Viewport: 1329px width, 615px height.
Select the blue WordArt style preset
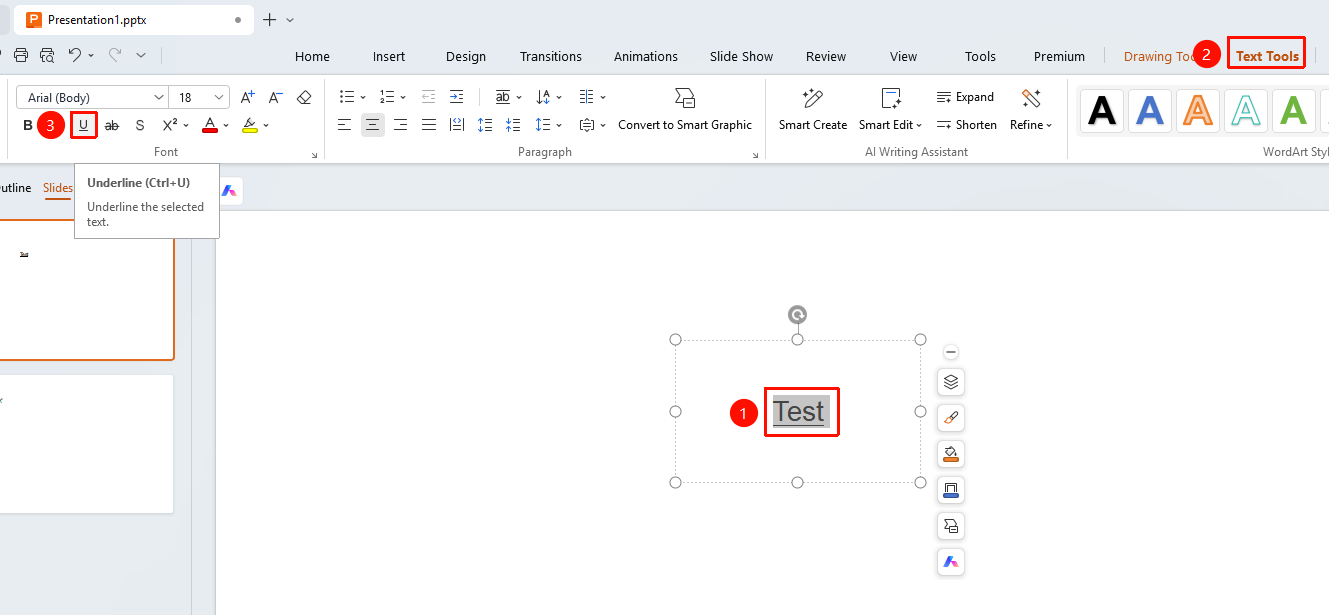pos(1150,111)
